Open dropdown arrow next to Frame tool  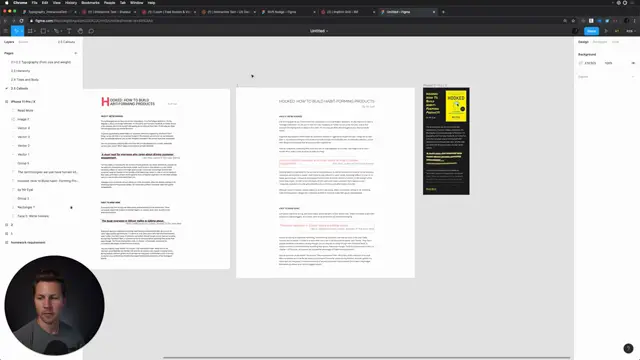[x=35, y=31]
